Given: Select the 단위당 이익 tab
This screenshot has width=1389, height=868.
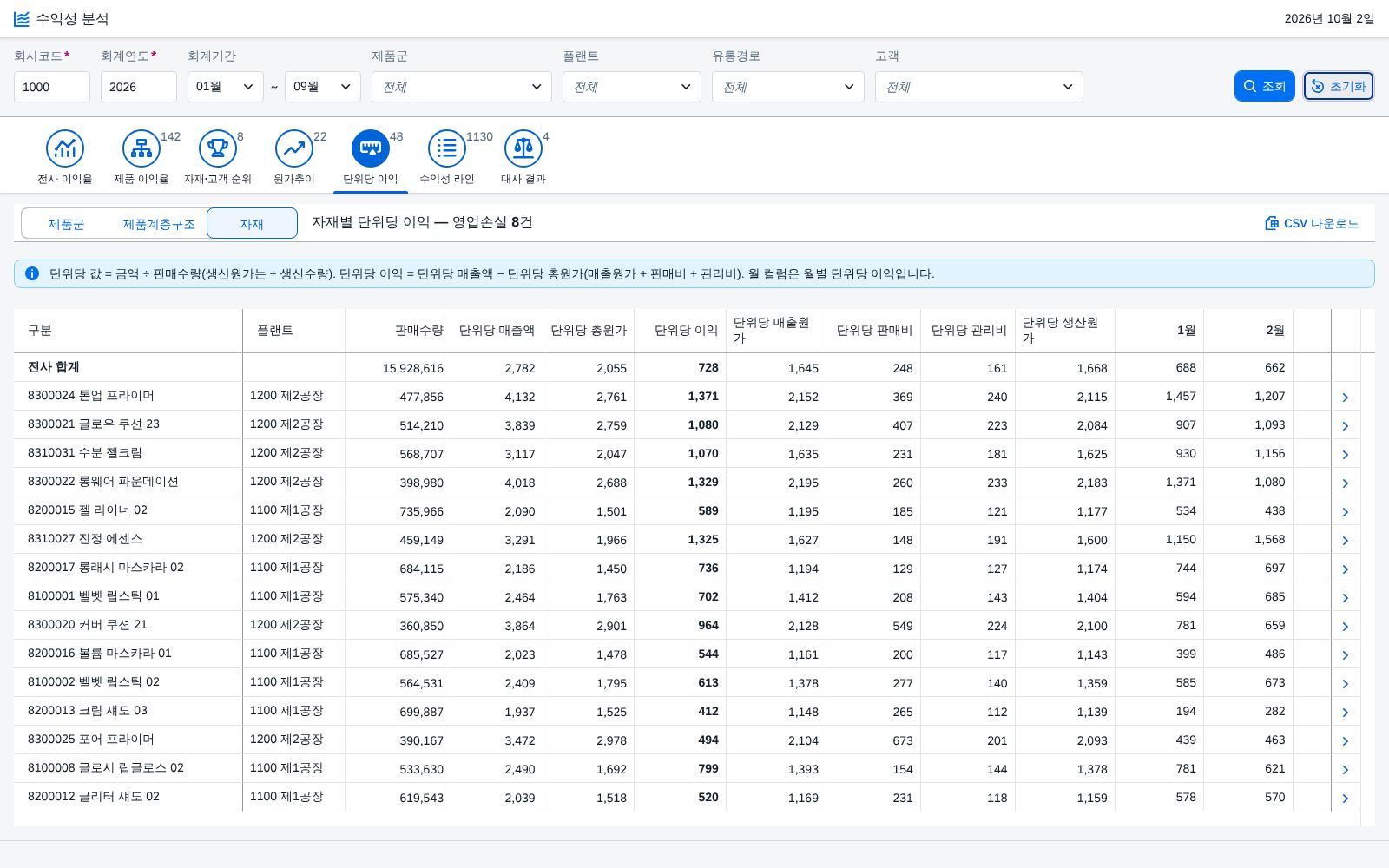Looking at the screenshot, I should (x=371, y=158).
